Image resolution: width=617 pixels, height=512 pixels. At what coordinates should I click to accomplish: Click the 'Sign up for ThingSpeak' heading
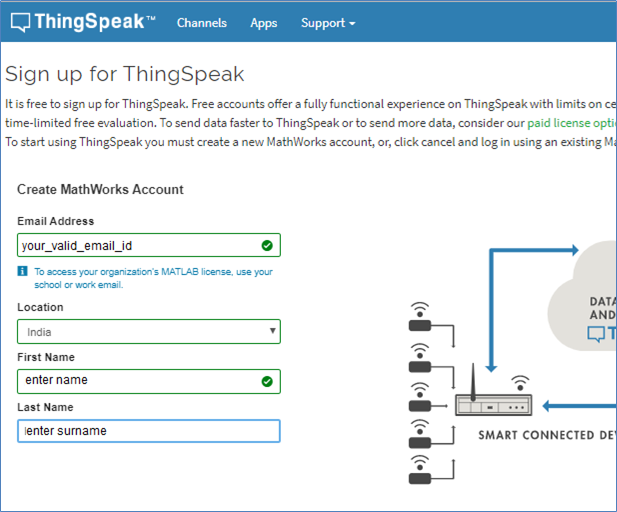tap(125, 74)
